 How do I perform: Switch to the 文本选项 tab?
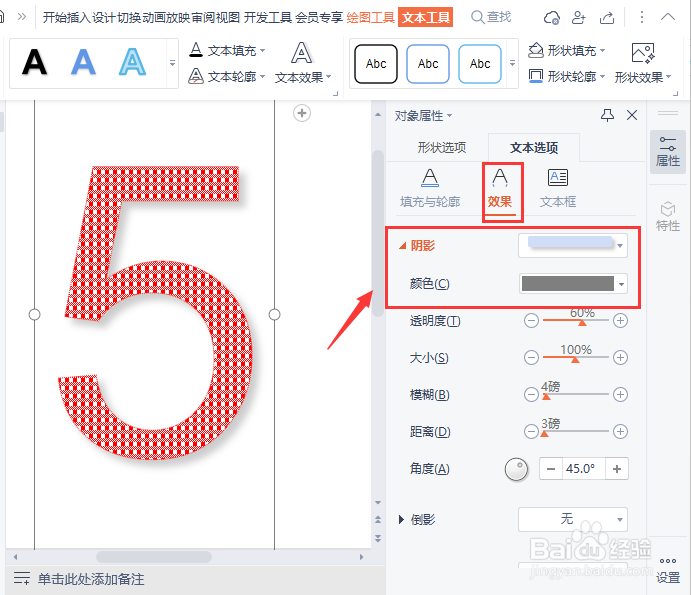(534, 147)
